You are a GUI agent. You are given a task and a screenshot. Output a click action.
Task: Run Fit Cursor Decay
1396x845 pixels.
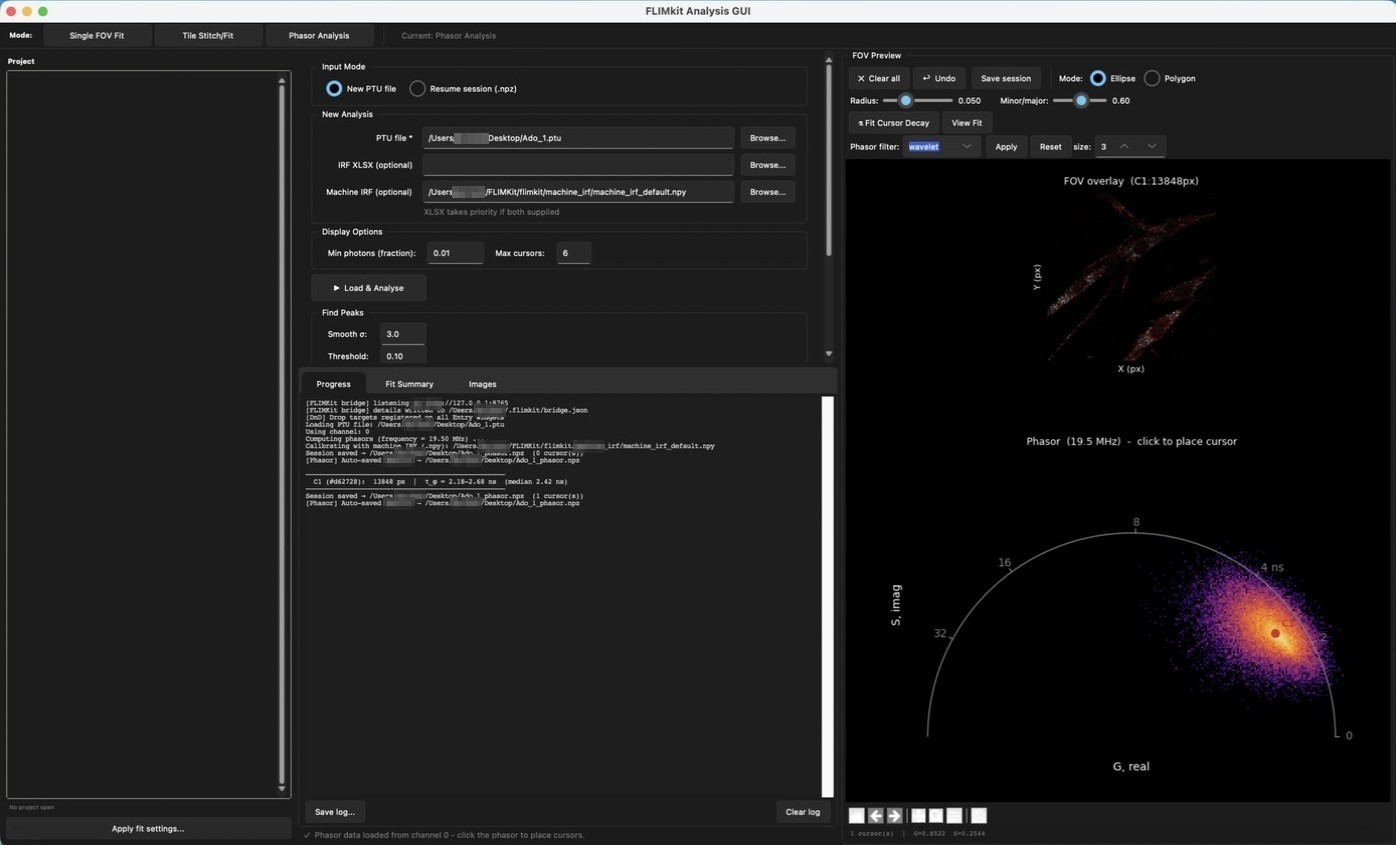coord(894,123)
